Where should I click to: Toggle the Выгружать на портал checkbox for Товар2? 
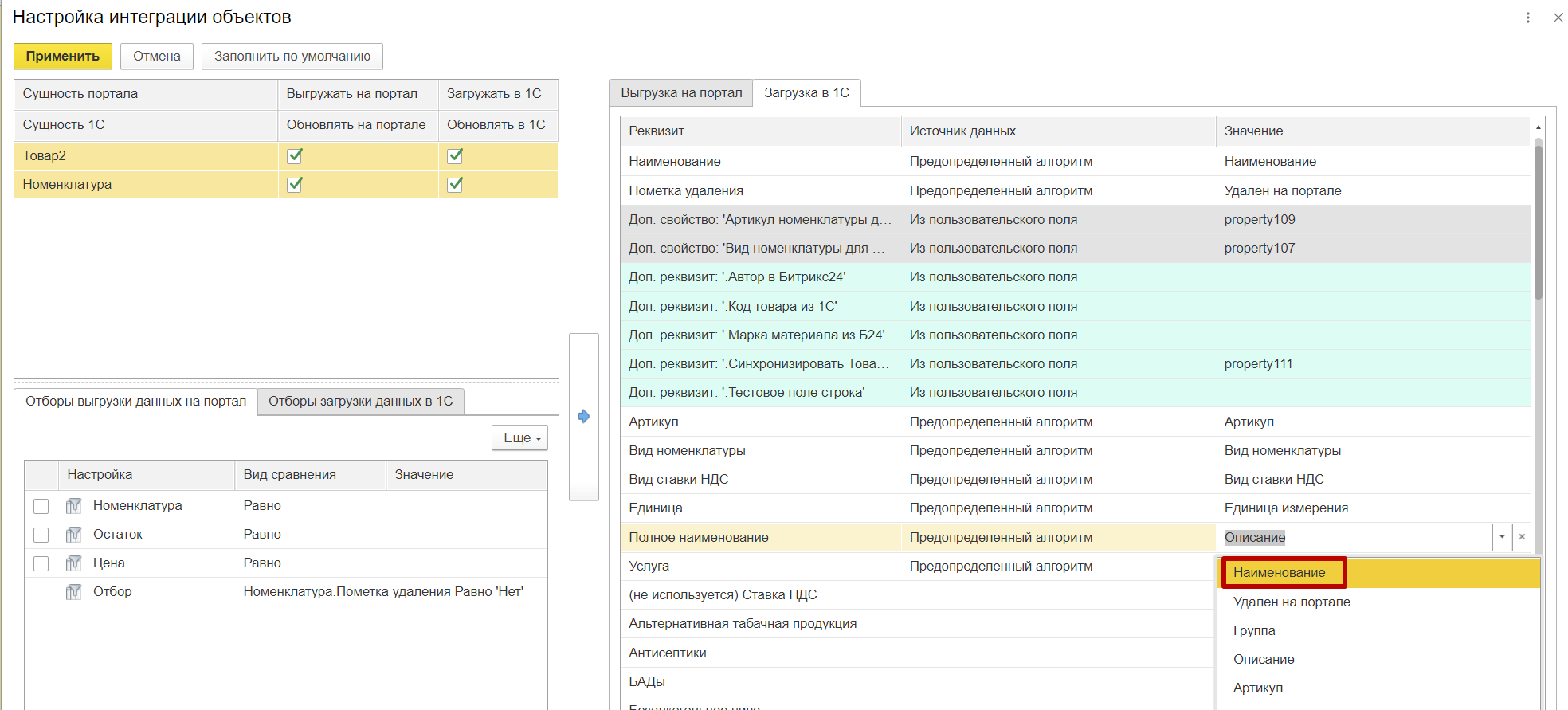coord(295,156)
